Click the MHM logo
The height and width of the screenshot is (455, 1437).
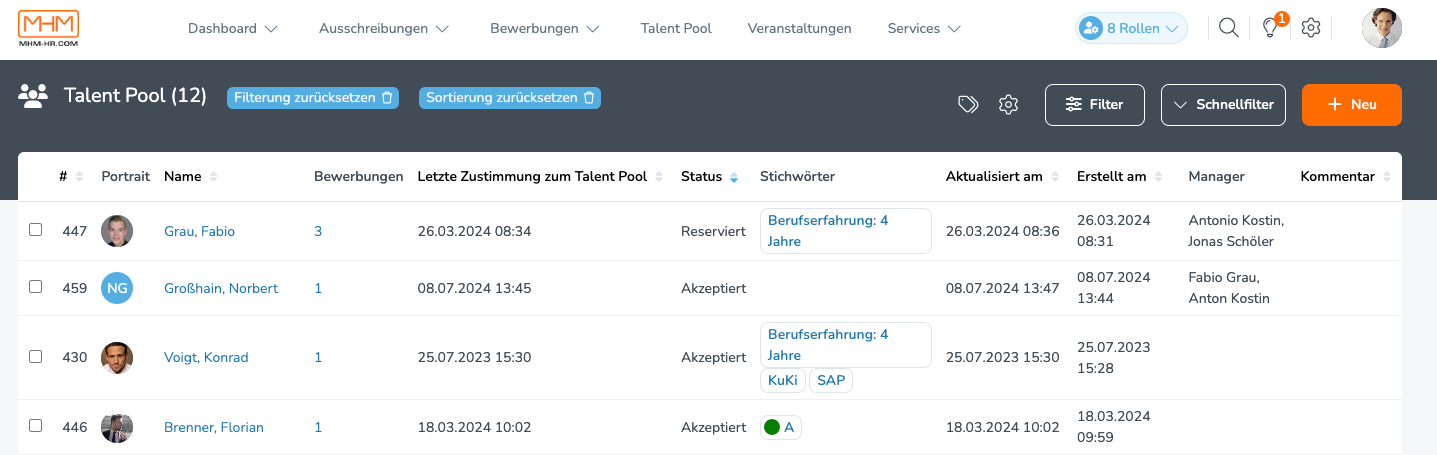click(49, 29)
